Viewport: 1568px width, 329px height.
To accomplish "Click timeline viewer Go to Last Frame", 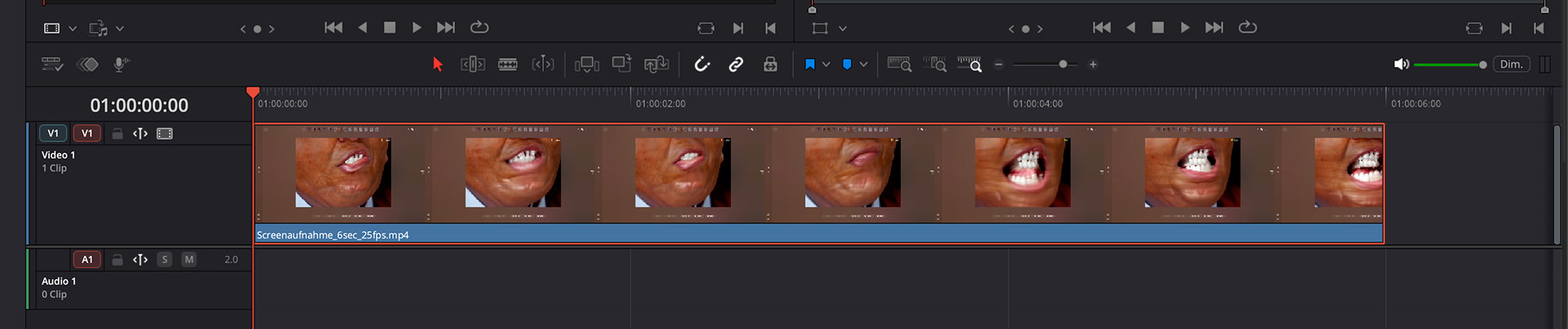I will (x=1214, y=28).
